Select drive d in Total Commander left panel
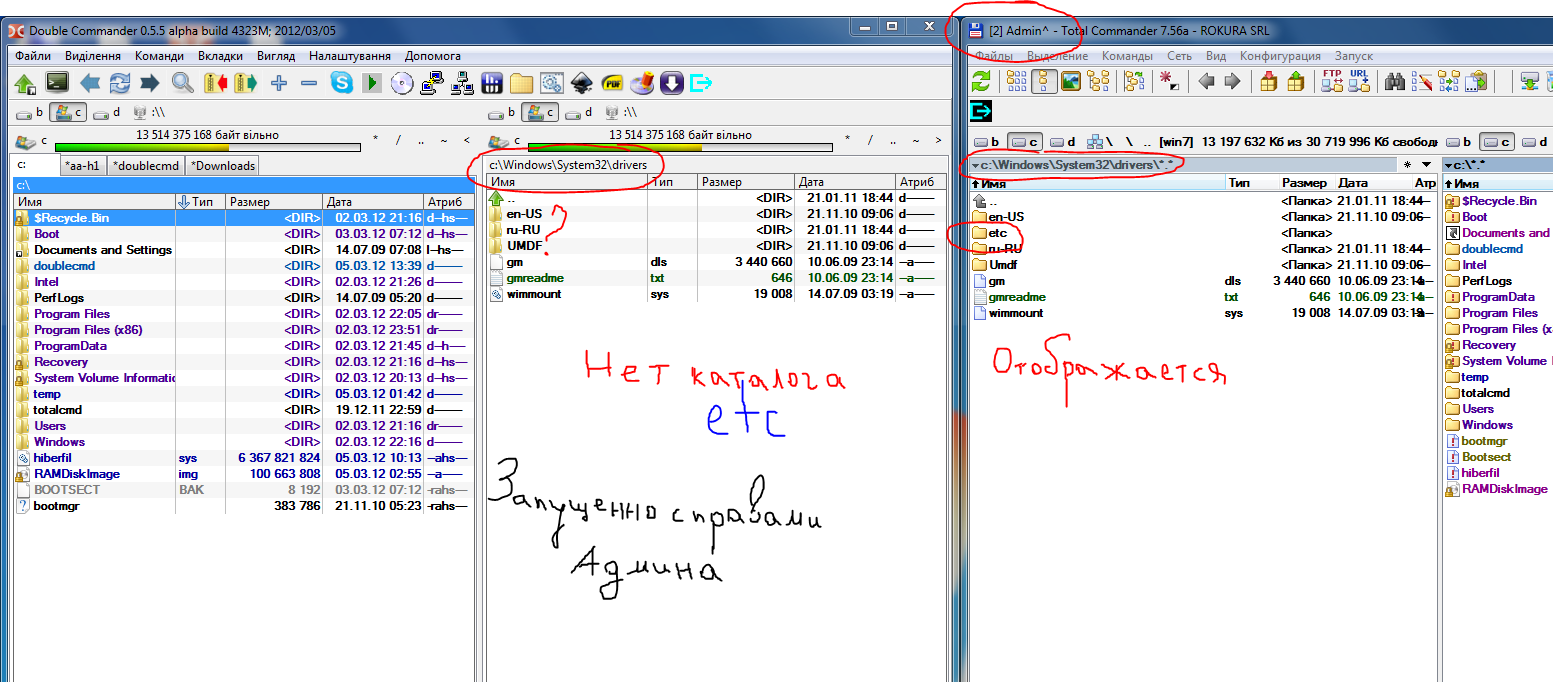The width and height of the screenshot is (1553, 682). click(1063, 142)
